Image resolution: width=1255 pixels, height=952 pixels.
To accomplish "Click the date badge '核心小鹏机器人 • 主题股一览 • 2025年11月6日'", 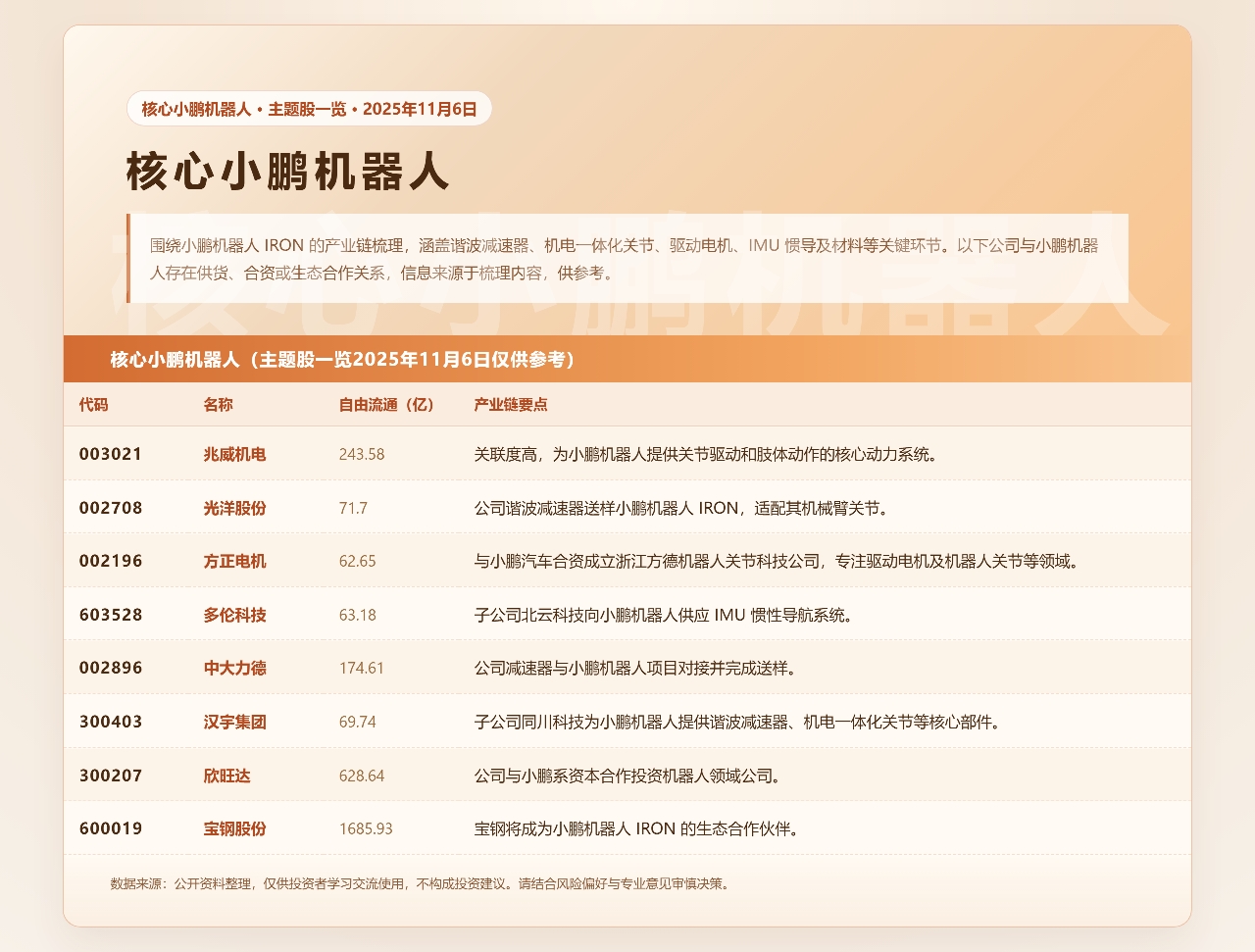I will (x=309, y=109).
